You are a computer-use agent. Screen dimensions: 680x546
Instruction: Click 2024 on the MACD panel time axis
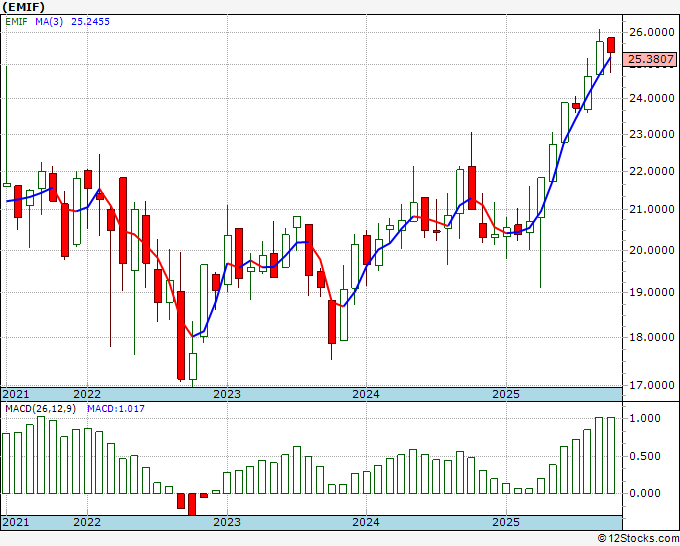pos(366,522)
